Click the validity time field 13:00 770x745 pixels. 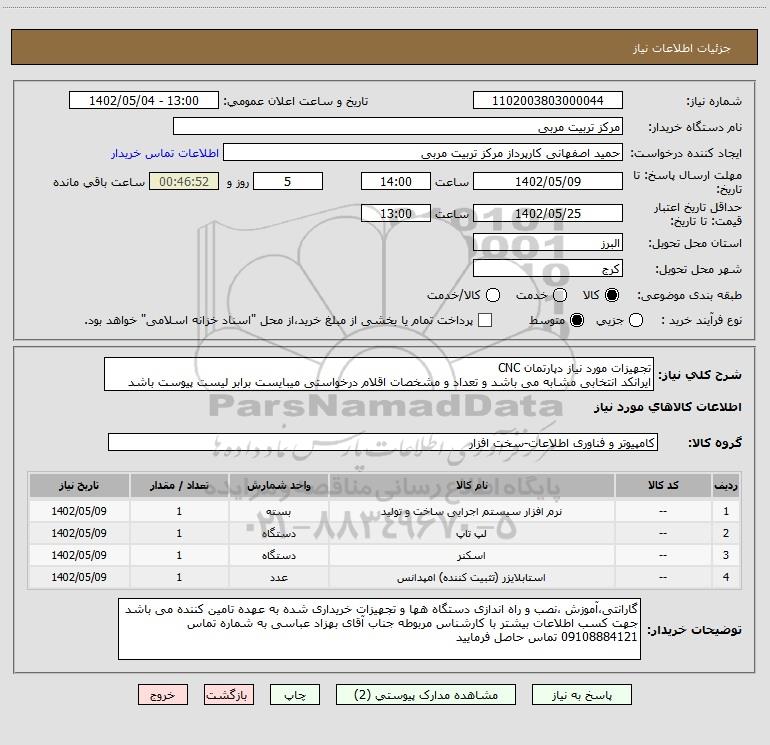click(x=396, y=213)
